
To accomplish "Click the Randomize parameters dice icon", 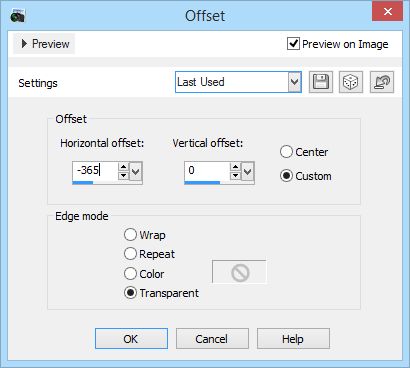I will click(351, 82).
